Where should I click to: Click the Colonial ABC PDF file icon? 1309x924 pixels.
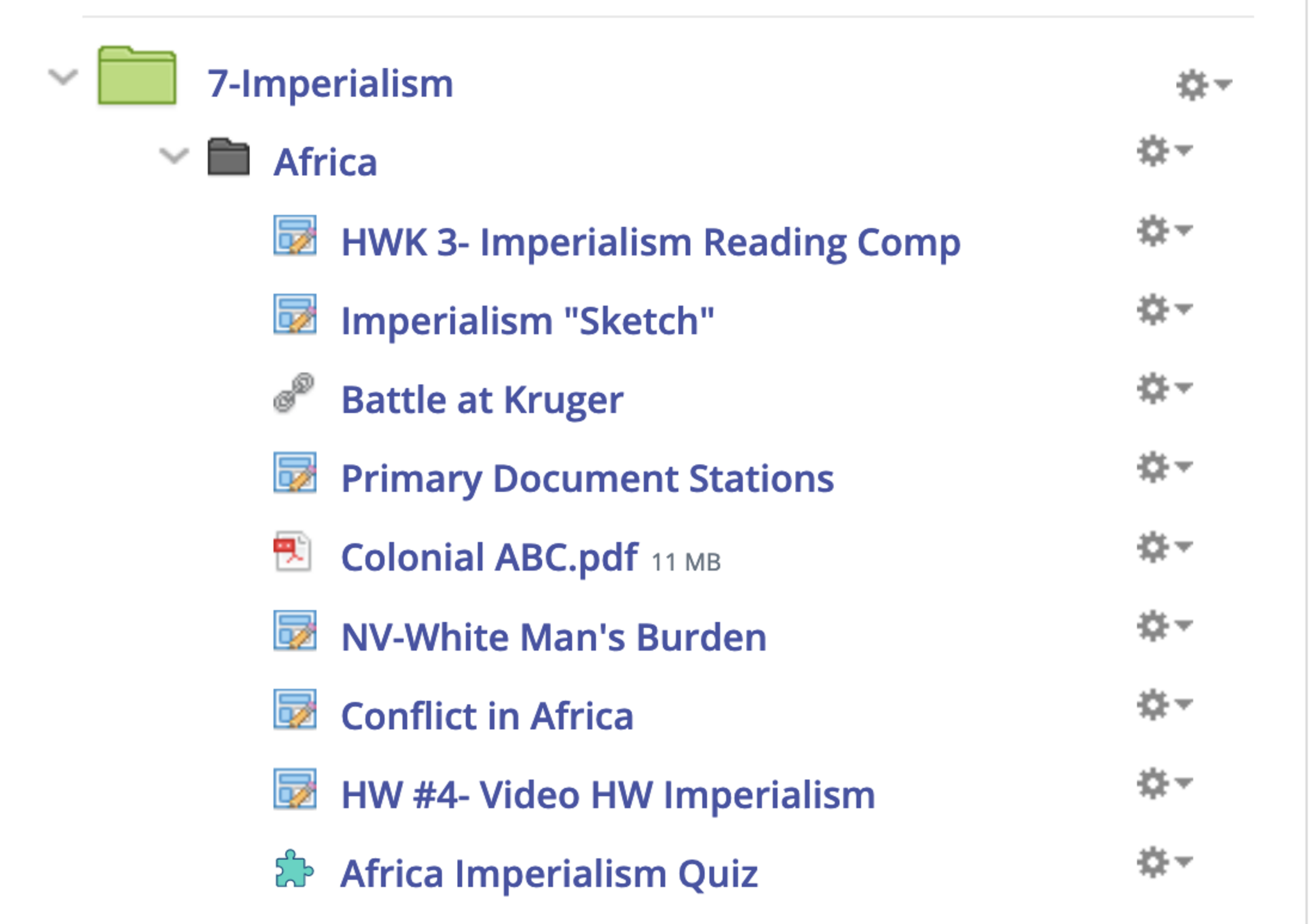tap(293, 551)
